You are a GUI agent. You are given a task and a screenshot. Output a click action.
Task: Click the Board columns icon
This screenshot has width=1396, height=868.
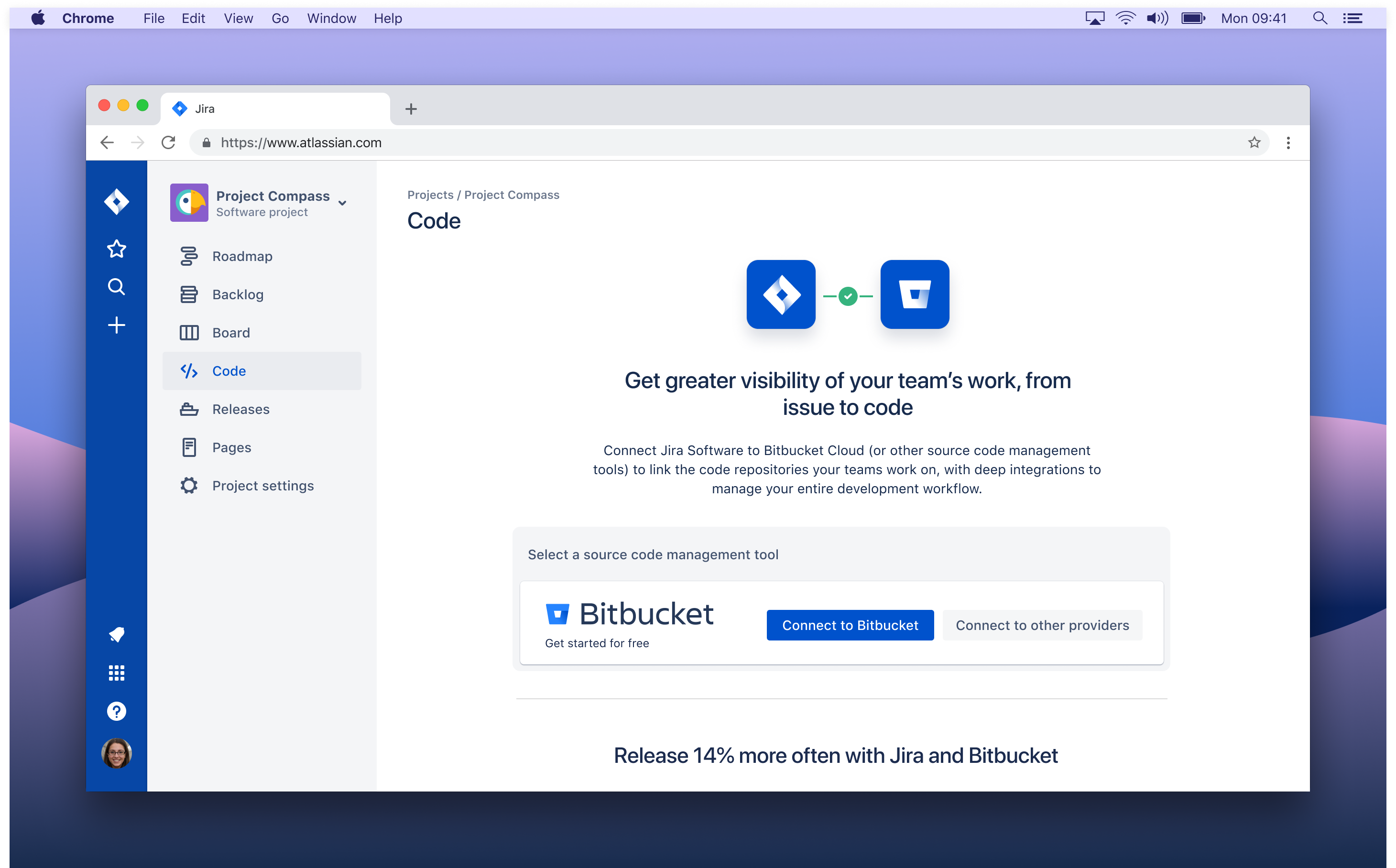coord(189,333)
